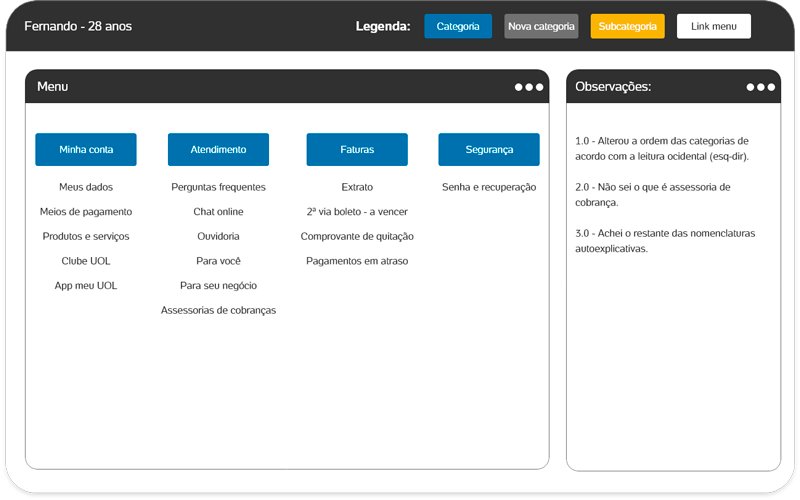Click Senha e recuperação under Segurança
Screen dimensions: 800x500
[x=489, y=187]
